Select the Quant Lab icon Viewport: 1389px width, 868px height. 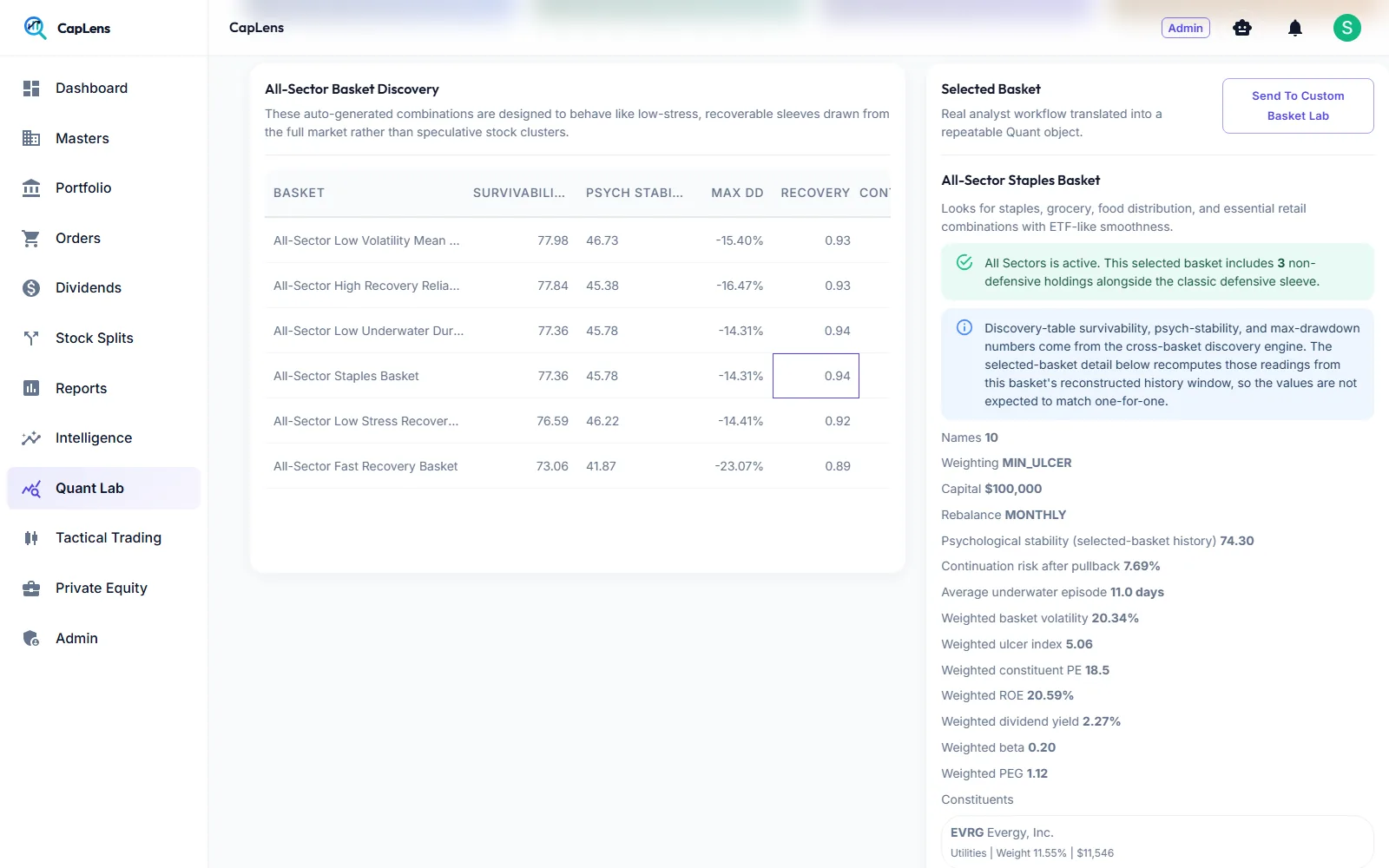pyautogui.click(x=31, y=489)
